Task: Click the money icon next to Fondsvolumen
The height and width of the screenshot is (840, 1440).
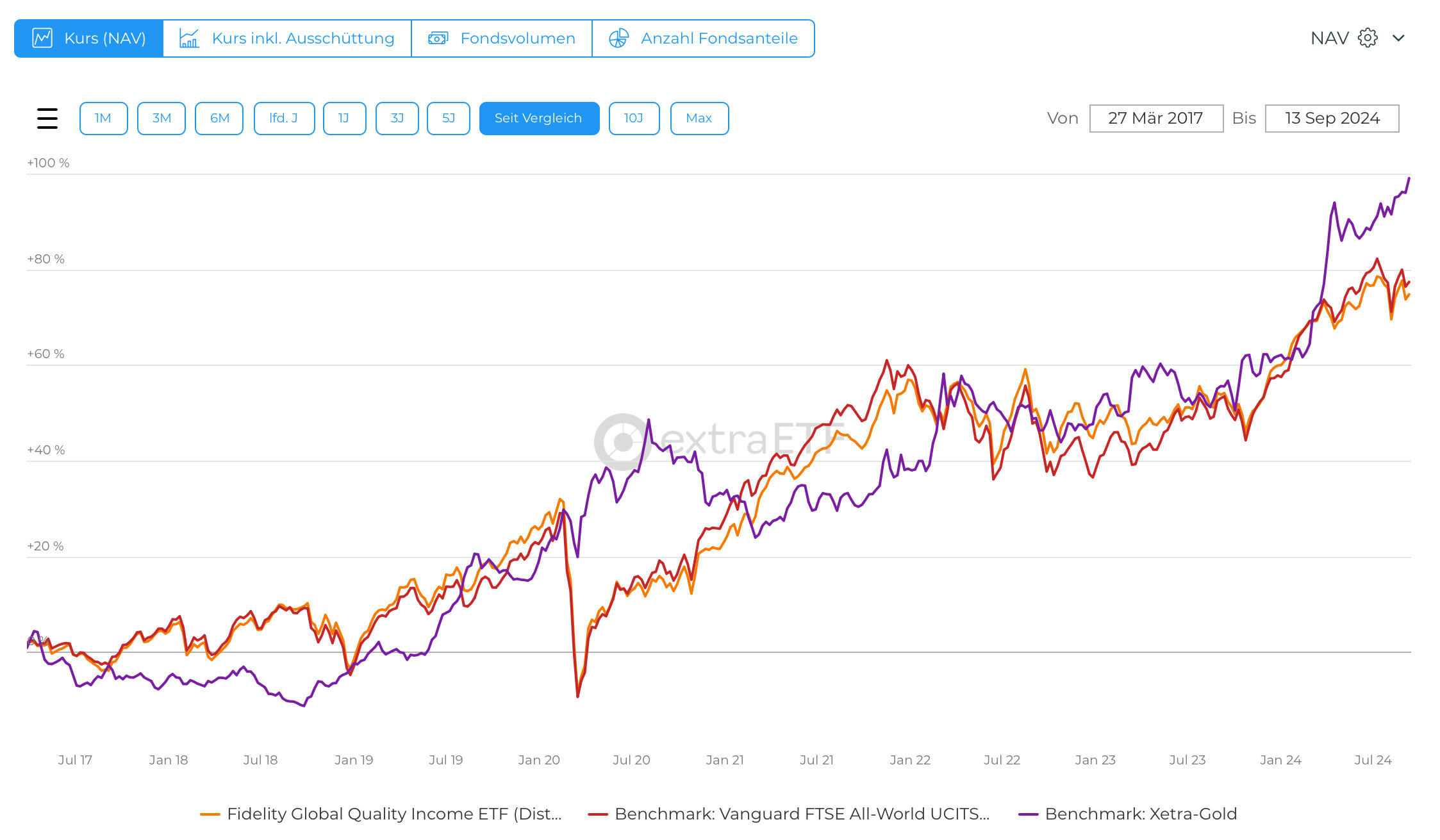Action: [438, 38]
